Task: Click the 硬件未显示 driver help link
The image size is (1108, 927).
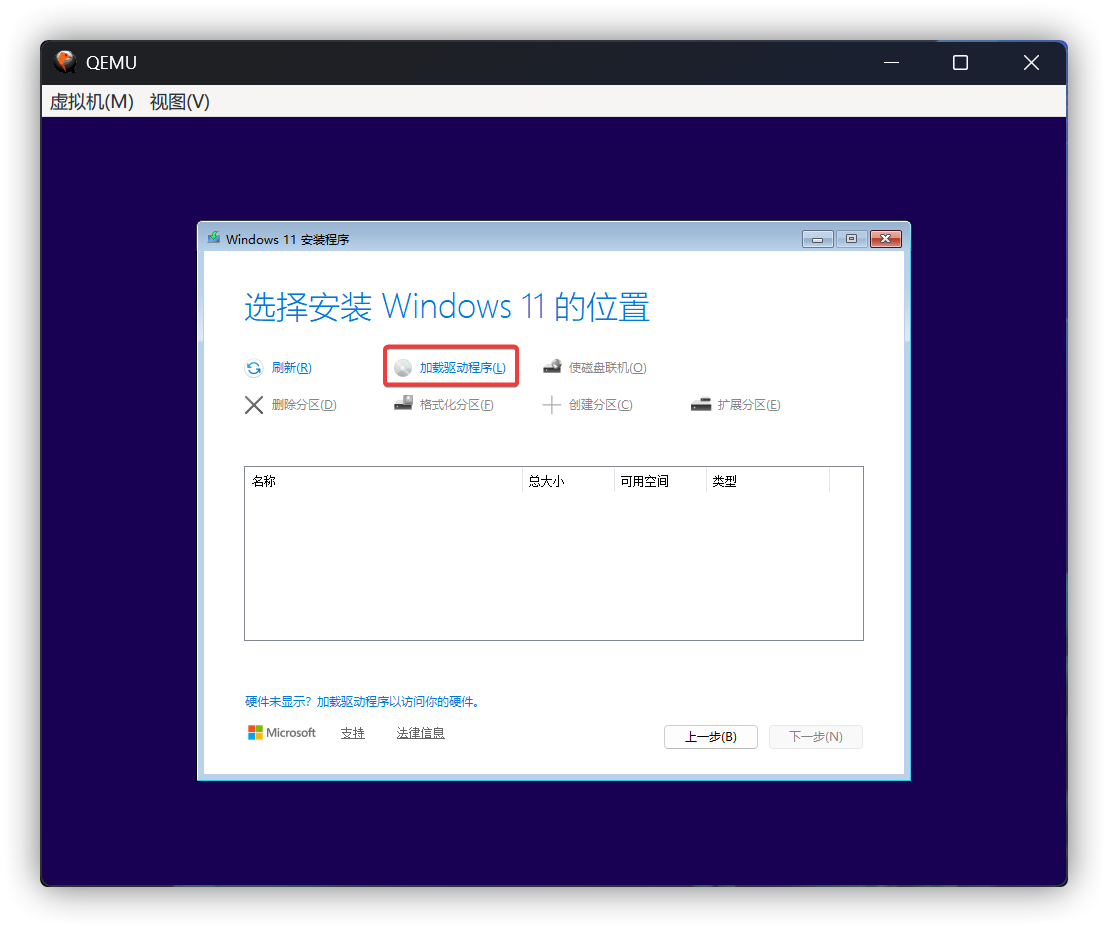Action: [363, 701]
